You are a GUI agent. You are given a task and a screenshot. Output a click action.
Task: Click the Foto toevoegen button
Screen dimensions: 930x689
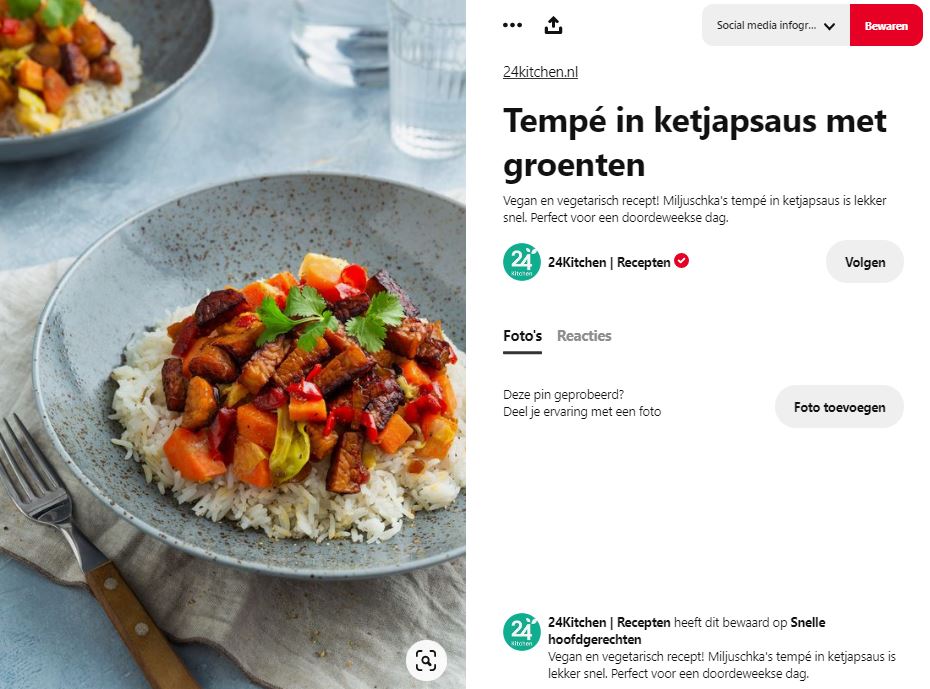[839, 407]
